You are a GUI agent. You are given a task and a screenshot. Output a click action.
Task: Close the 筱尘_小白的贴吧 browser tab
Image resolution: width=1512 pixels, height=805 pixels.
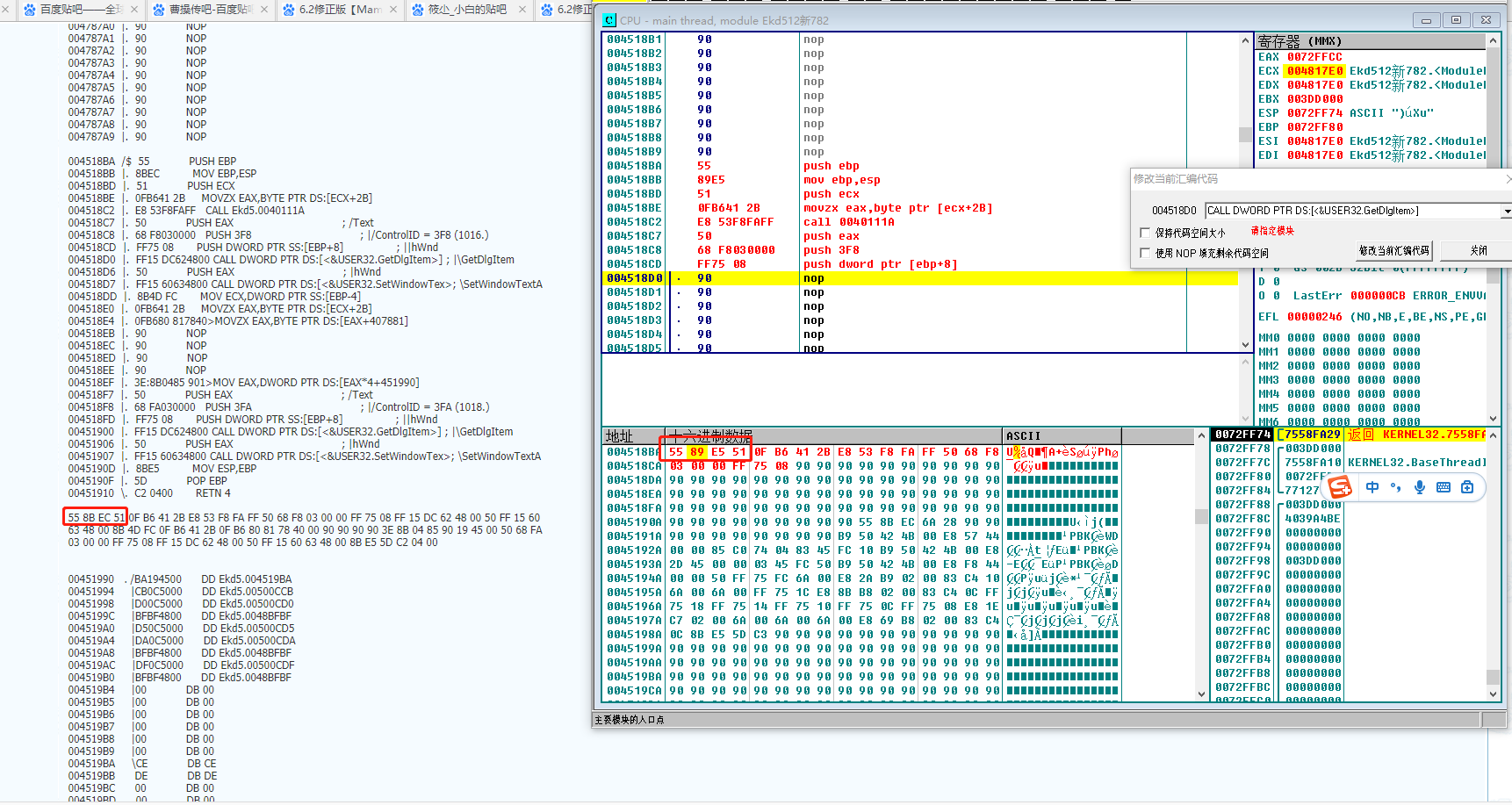(x=522, y=10)
